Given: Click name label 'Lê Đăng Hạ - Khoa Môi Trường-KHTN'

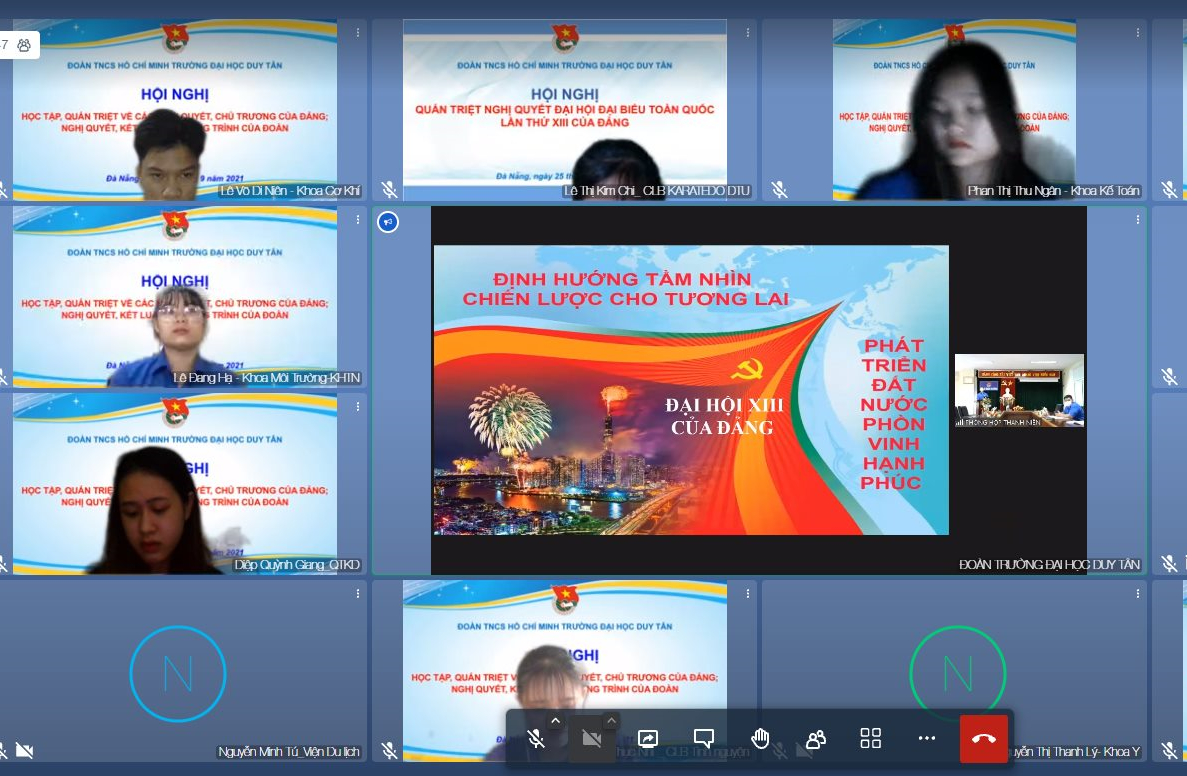Looking at the screenshot, I should [x=266, y=378].
